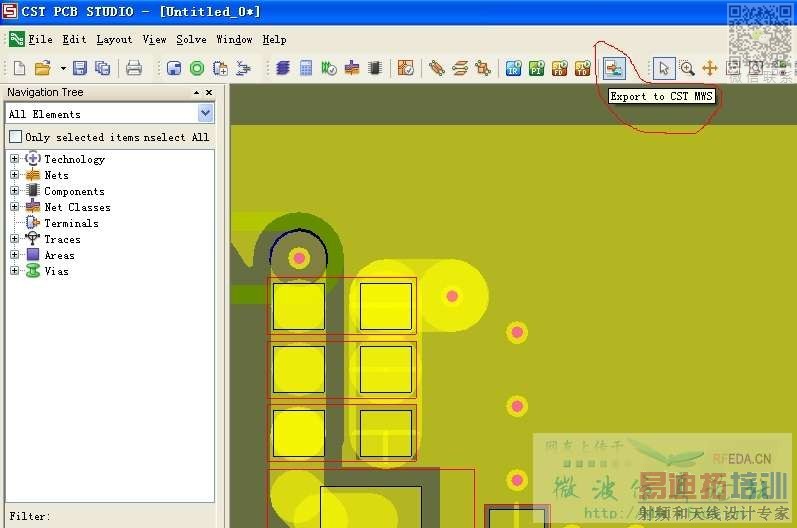This screenshot has height=528, width=797.
Task: Expand the Areas tree node
Action: (x=14, y=255)
